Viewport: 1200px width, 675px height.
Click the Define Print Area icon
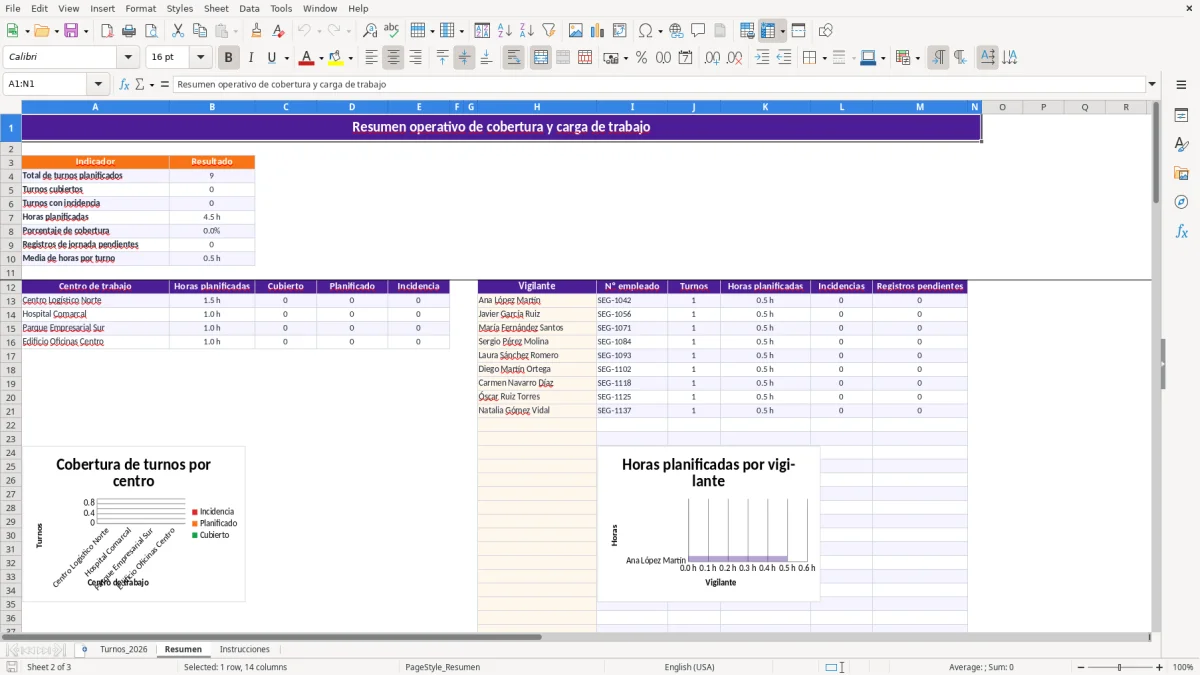(747, 31)
